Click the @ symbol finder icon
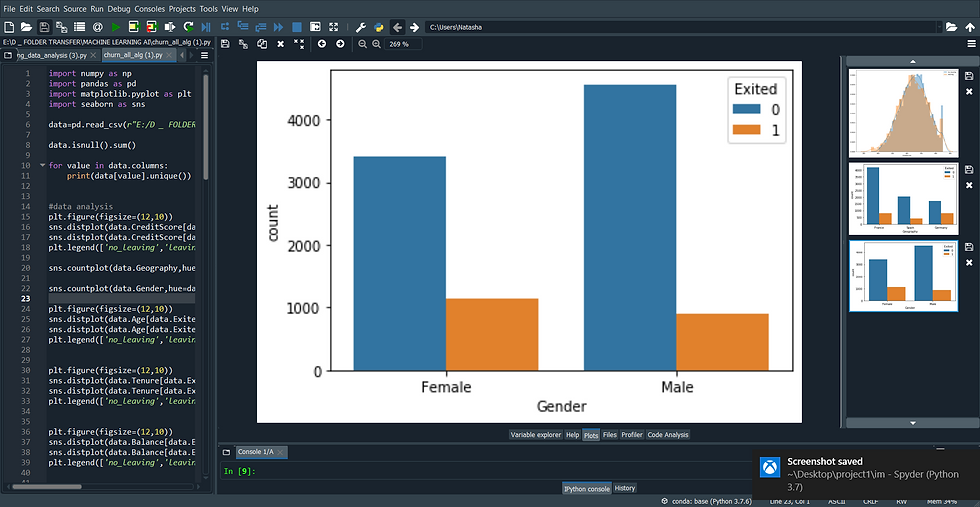Viewport: 980px width, 507px height. tap(98, 27)
